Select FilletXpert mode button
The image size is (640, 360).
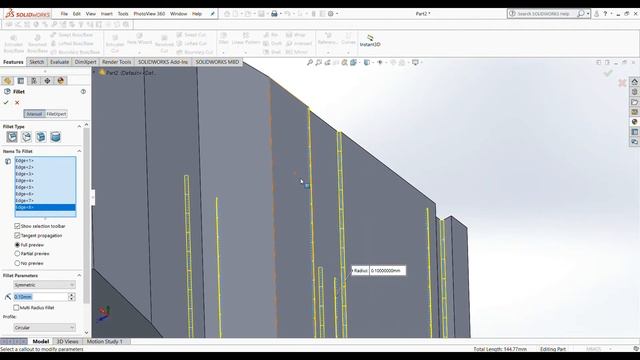tap(56, 114)
